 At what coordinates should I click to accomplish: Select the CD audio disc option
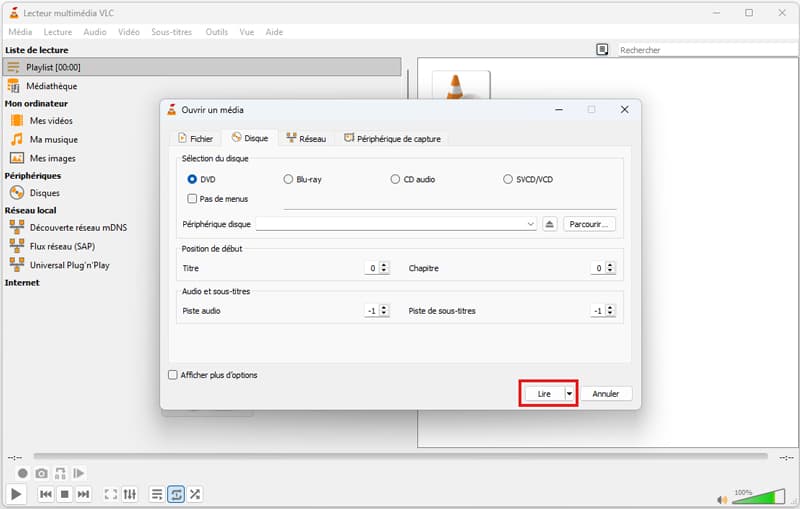395,179
